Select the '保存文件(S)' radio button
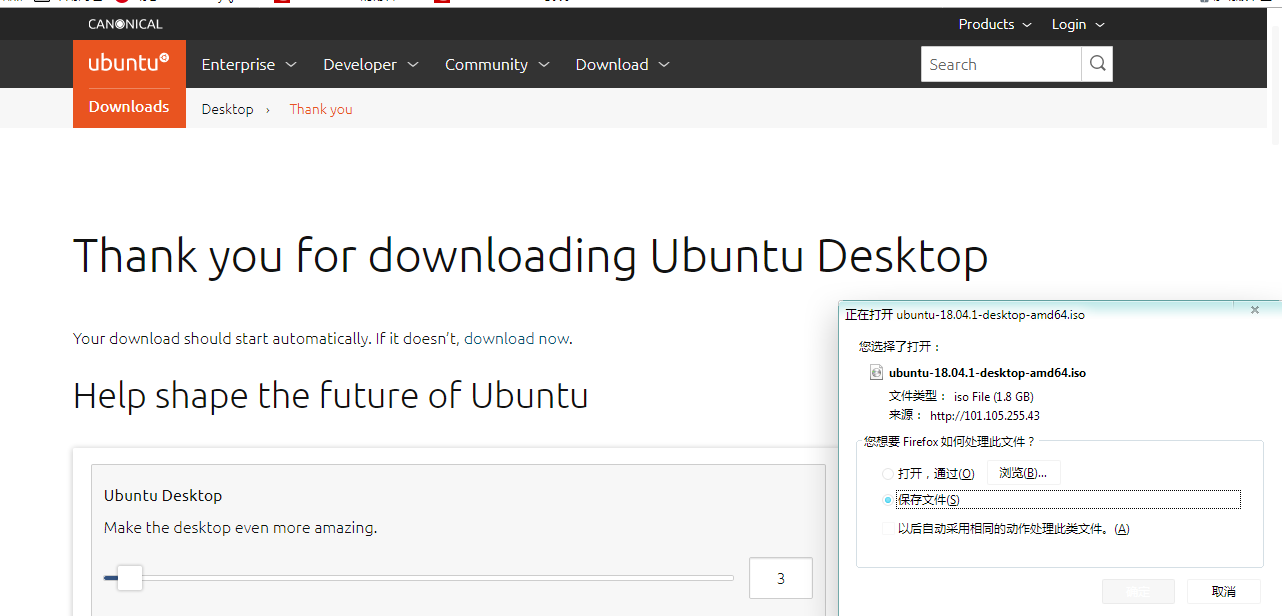The width and height of the screenshot is (1282, 616). click(888, 500)
